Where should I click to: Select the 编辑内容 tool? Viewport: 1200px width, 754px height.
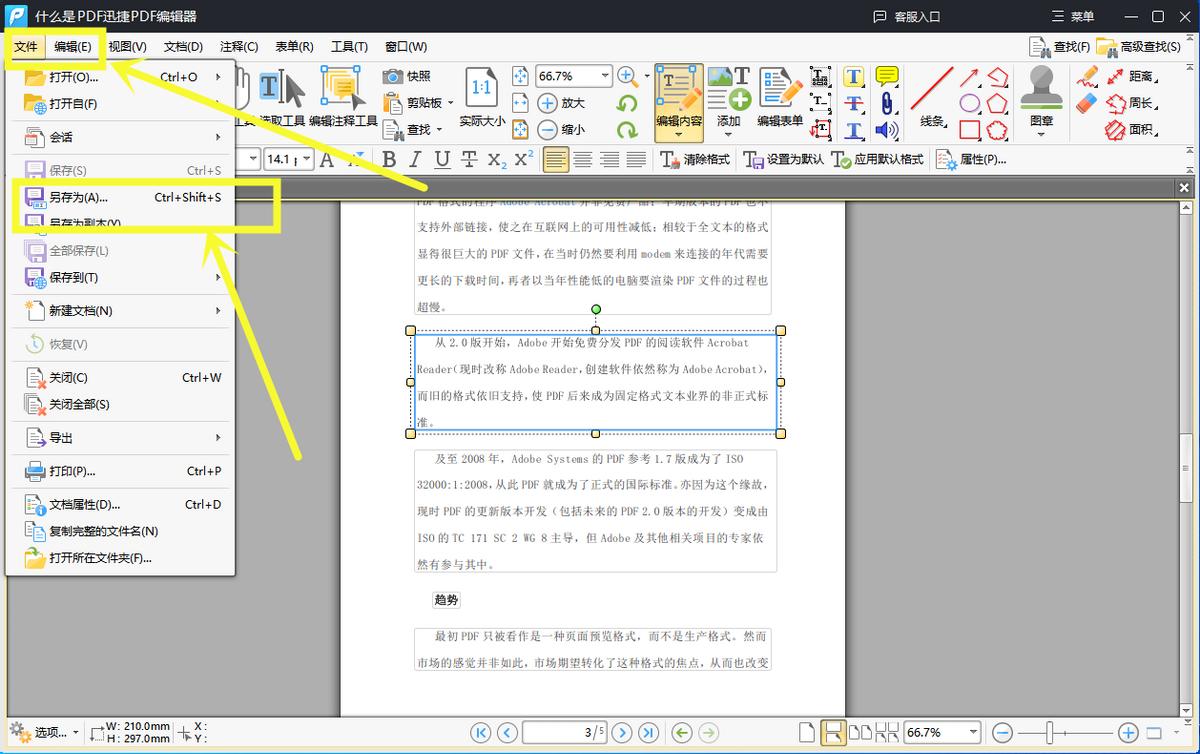tap(679, 101)
